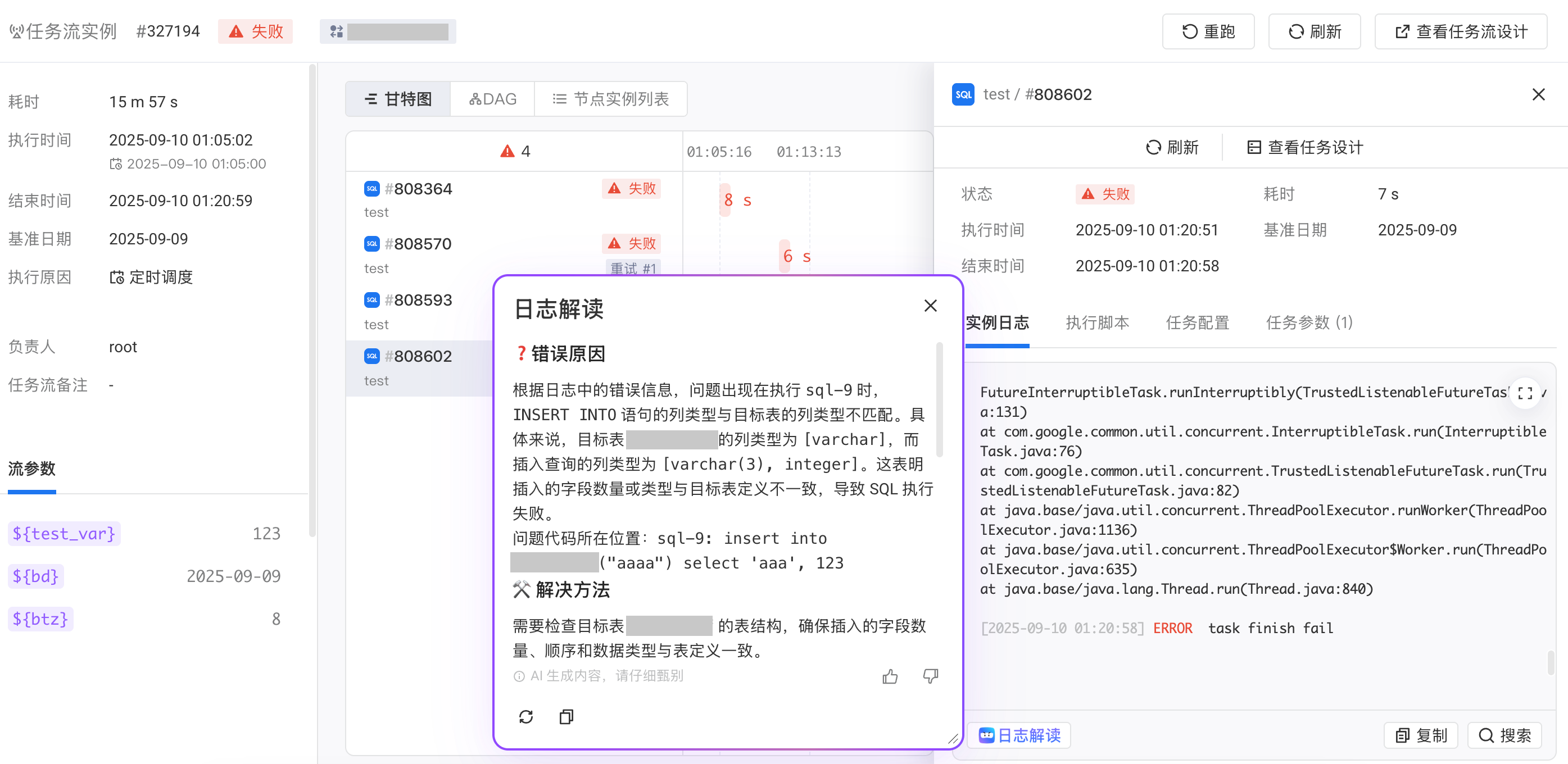
Task: Click the thumbs-up icon in log analysis
Action: click(890, 676)
